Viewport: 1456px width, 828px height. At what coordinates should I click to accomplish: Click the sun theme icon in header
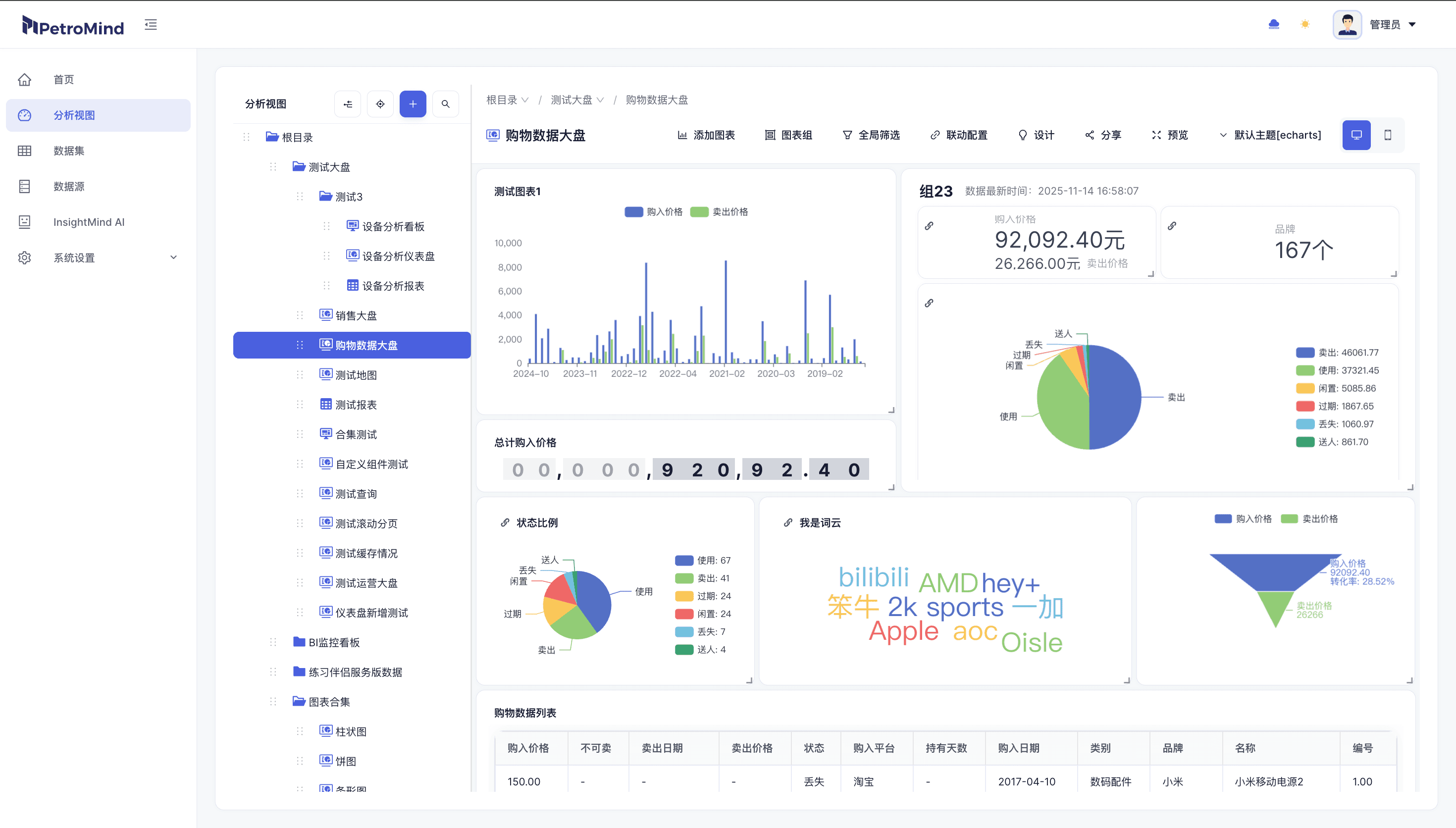pos(1305,24)
